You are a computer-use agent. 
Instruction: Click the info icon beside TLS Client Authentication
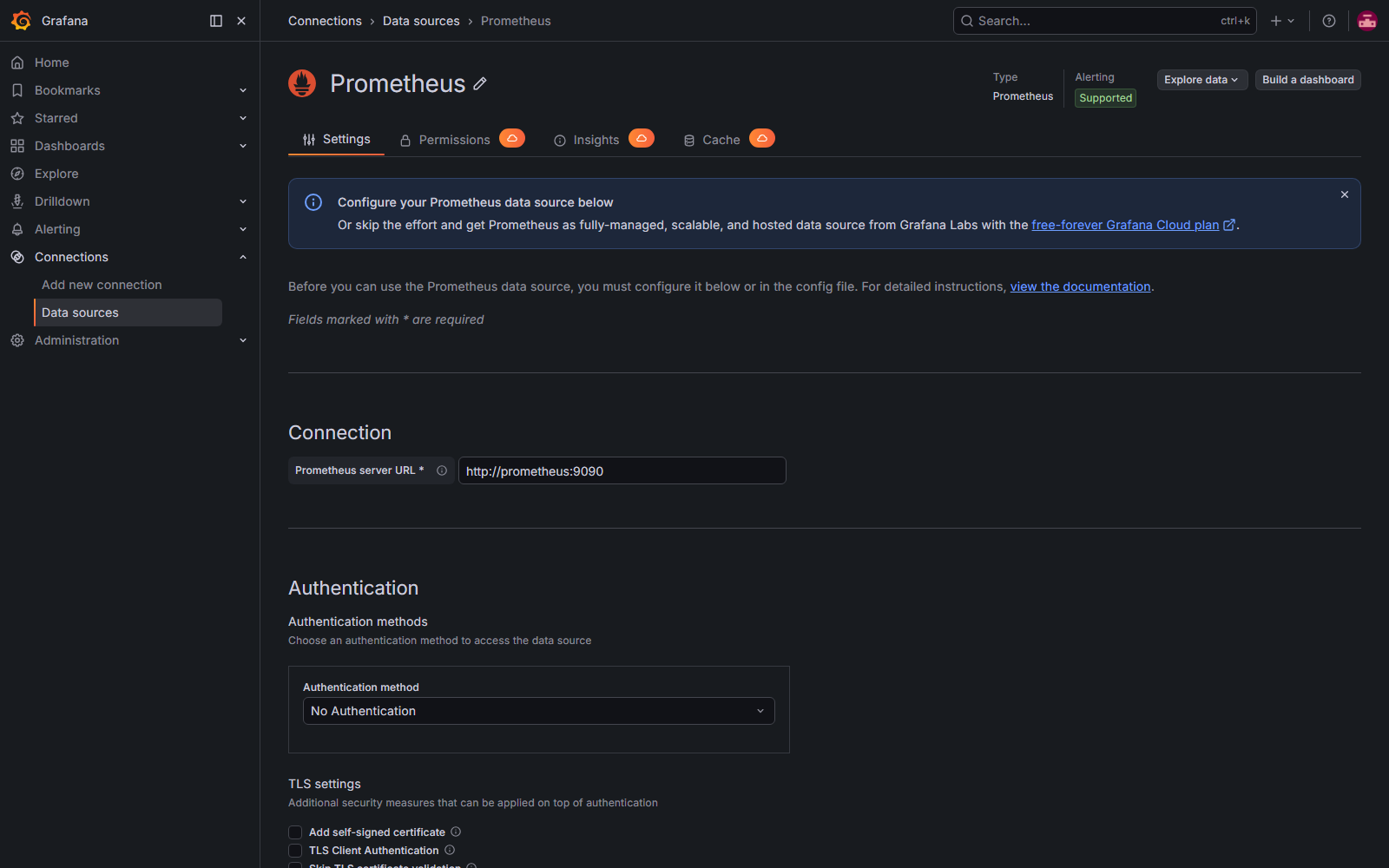pyautogui.click(x=450, y=850)
